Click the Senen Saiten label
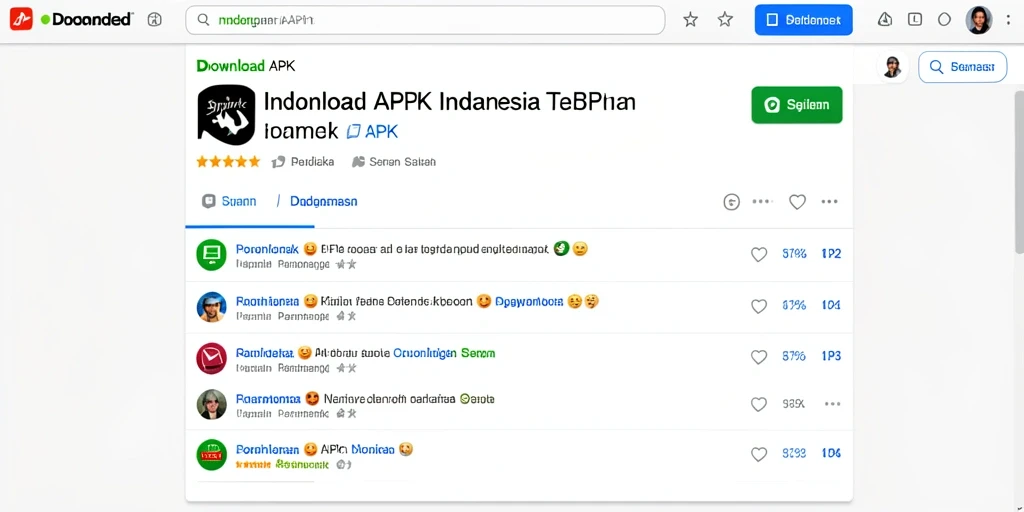This screenshot has height=512, width=1024. pos(402,161)
